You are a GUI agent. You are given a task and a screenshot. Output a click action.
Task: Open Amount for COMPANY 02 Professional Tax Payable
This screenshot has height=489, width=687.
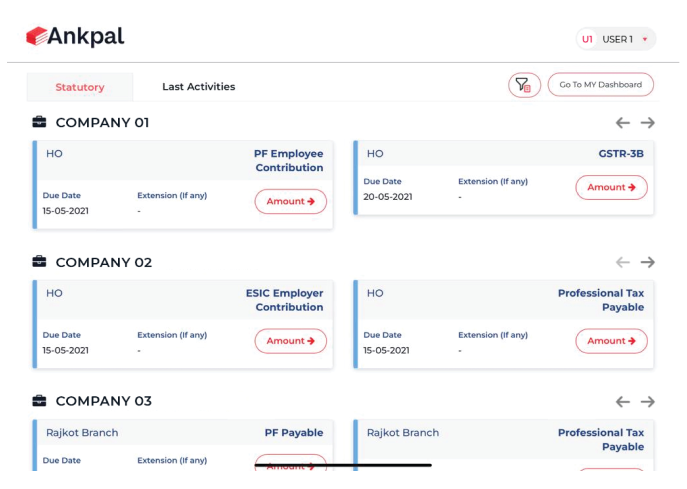pos(611,341)
